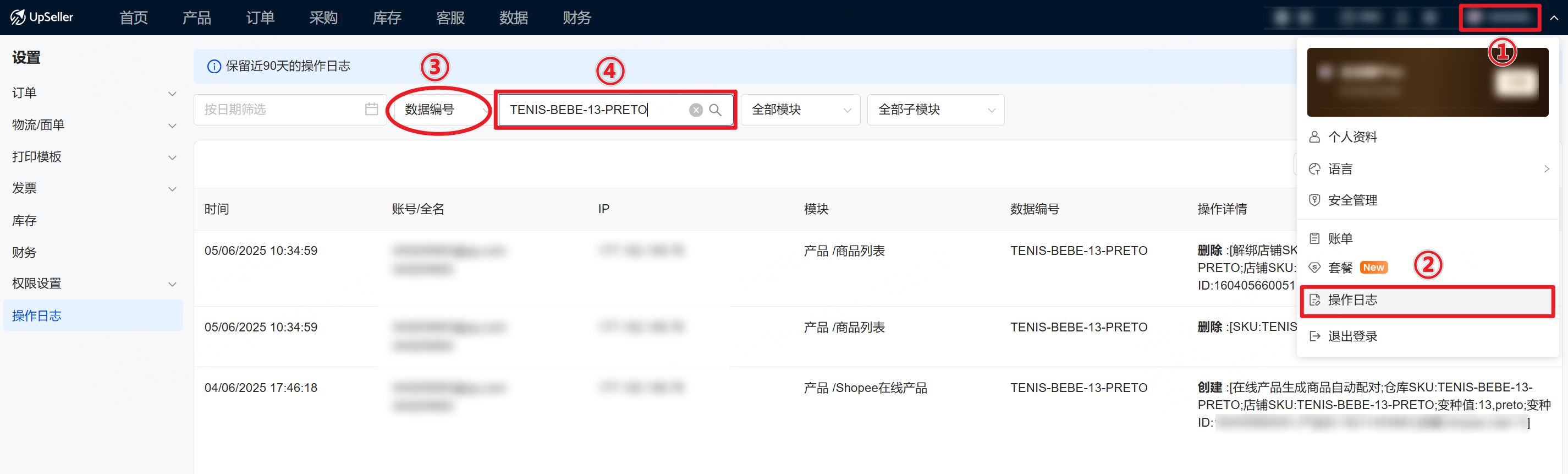Image resolution: width=1568 pixels, height=474 pixels.
Task: Click the chevron arrow beside 语言
Action: (x=1546, y=169)
